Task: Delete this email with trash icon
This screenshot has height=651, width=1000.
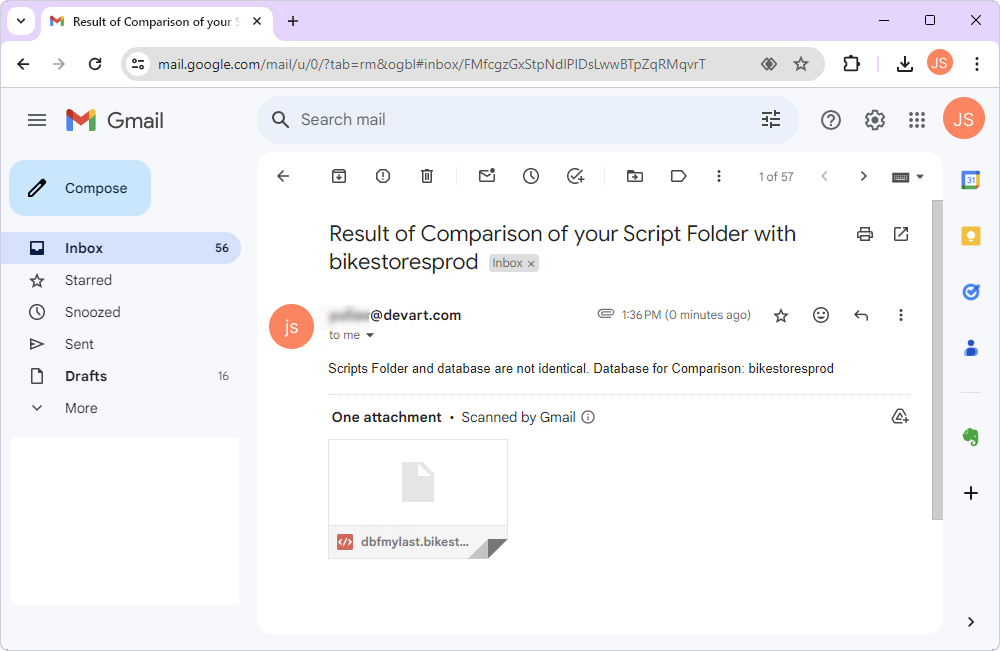Action: pos(427,176)
